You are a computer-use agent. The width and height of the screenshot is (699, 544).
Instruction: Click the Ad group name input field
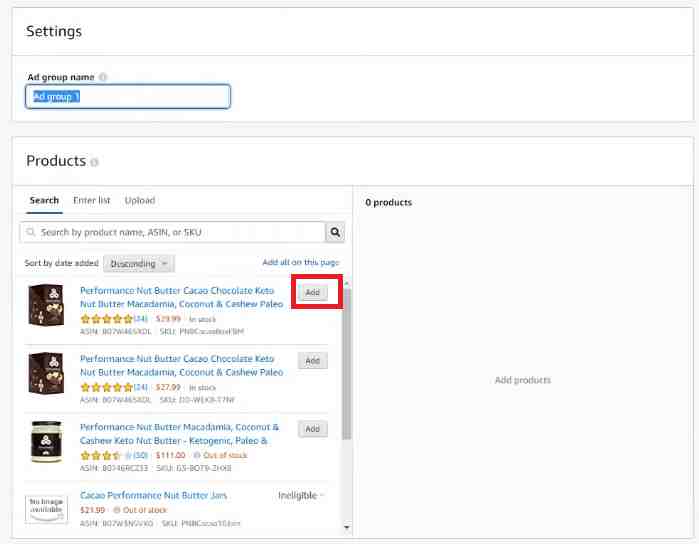pos(128,96)
